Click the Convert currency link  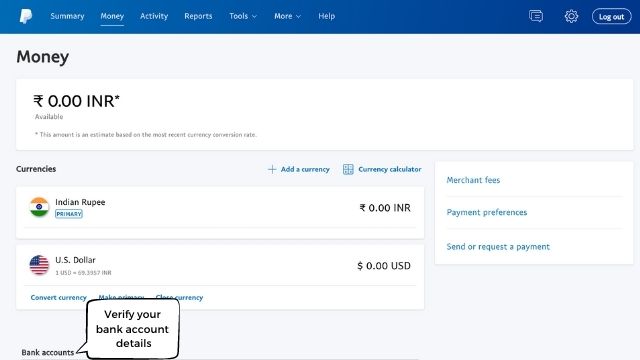click(58, 298)
